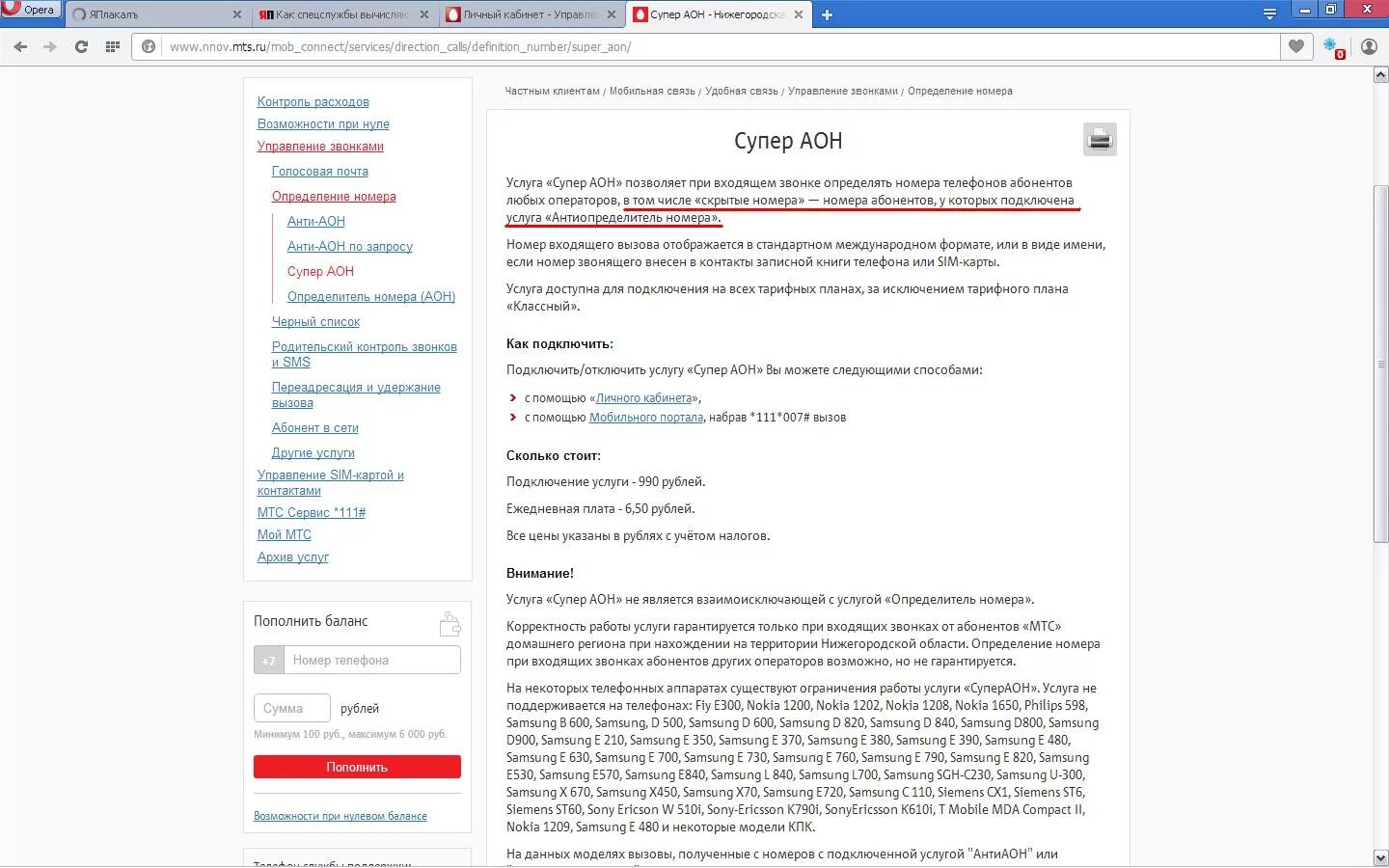This screenshot has height=868, width=1389.
Task: Open the Контроль расходов link
Action: click(x=313, y=101)
